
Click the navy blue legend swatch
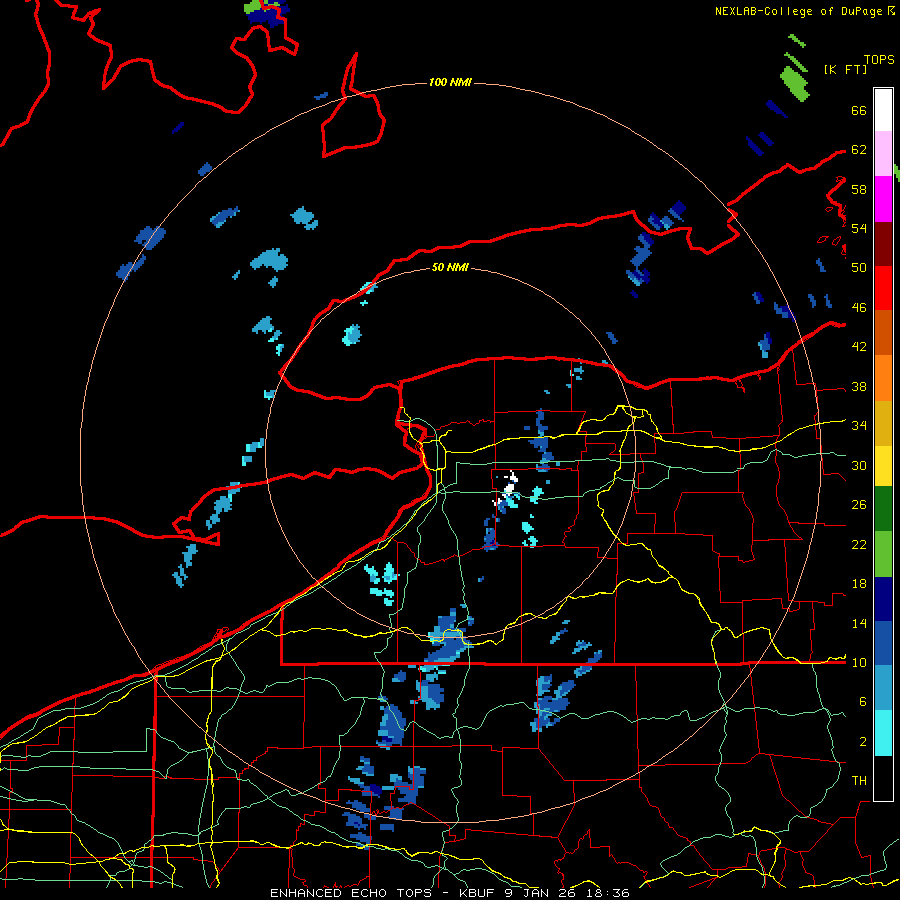click(883, 599)
